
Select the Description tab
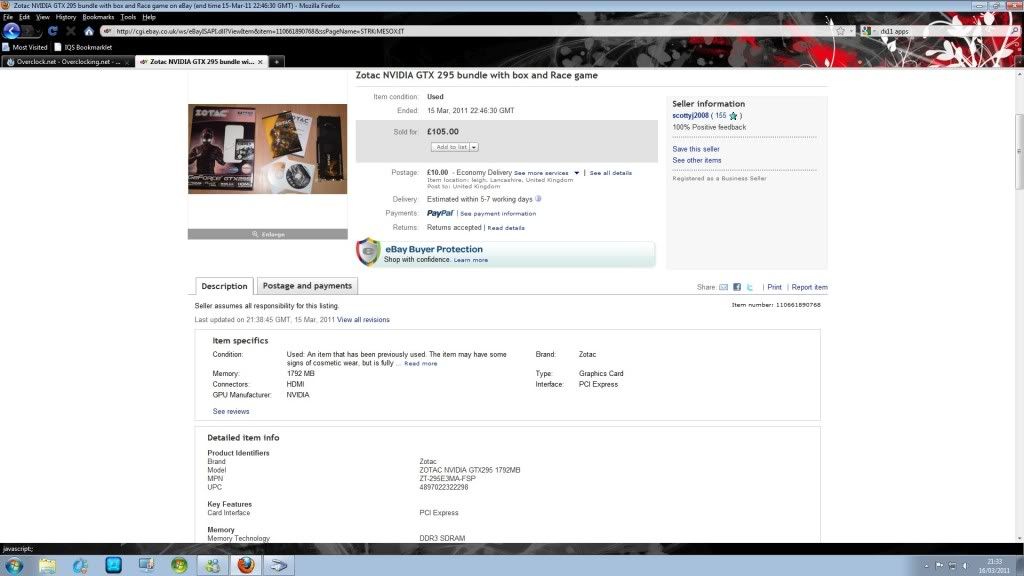224,286
